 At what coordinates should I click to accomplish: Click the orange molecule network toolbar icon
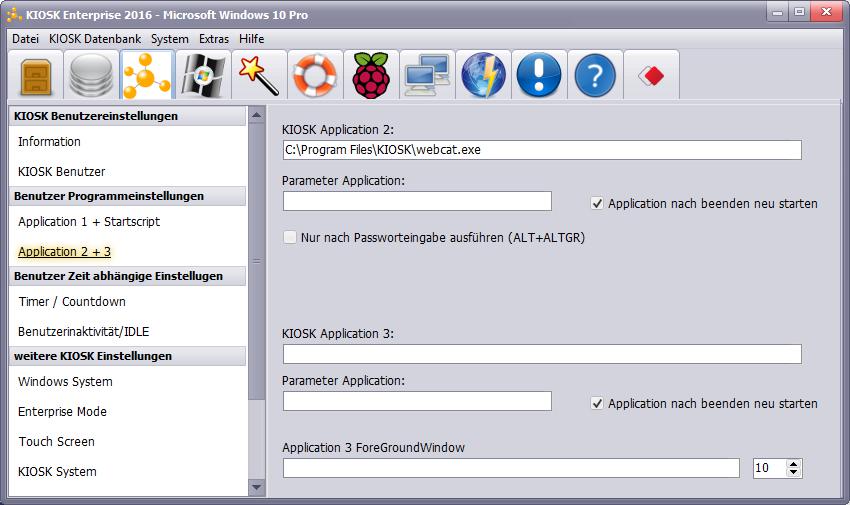point(147,75)
